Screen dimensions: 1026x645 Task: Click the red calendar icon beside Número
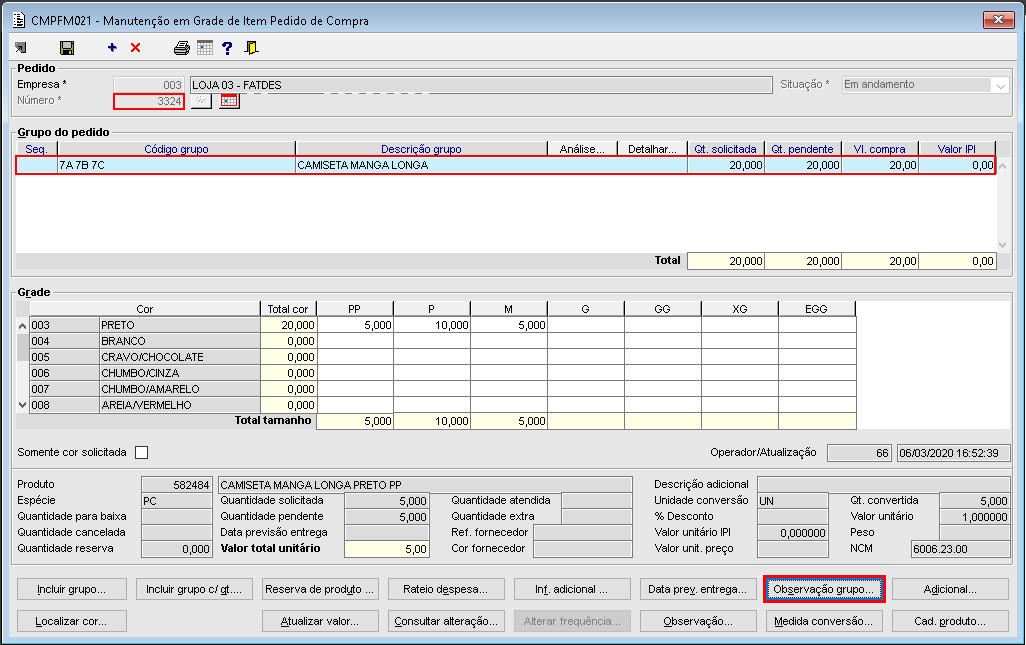pos(230,101)
